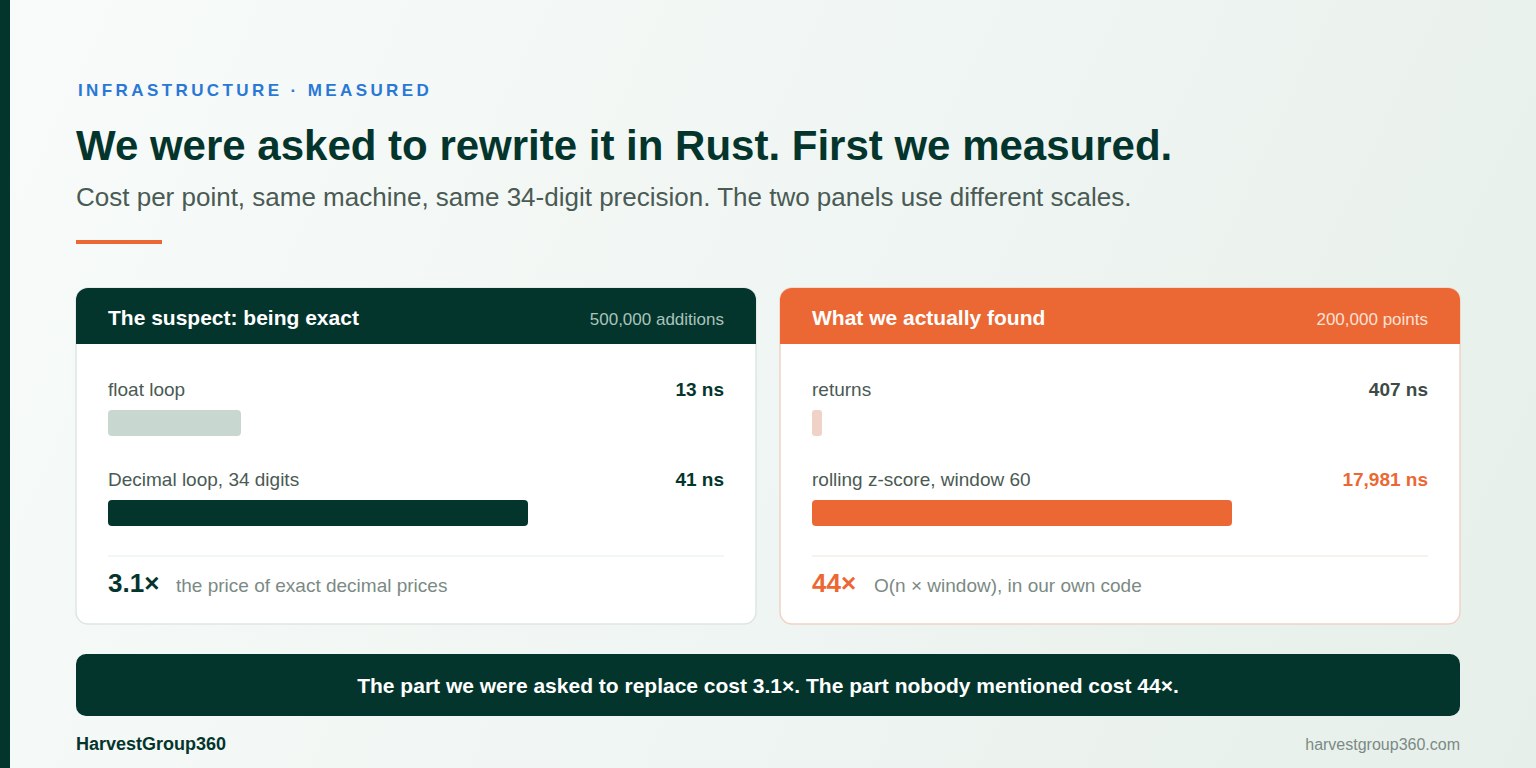The width and height of the screenshot is (1536, 768).
Task: Click the 3.1× ratio figure
Action: coord(134,584)
